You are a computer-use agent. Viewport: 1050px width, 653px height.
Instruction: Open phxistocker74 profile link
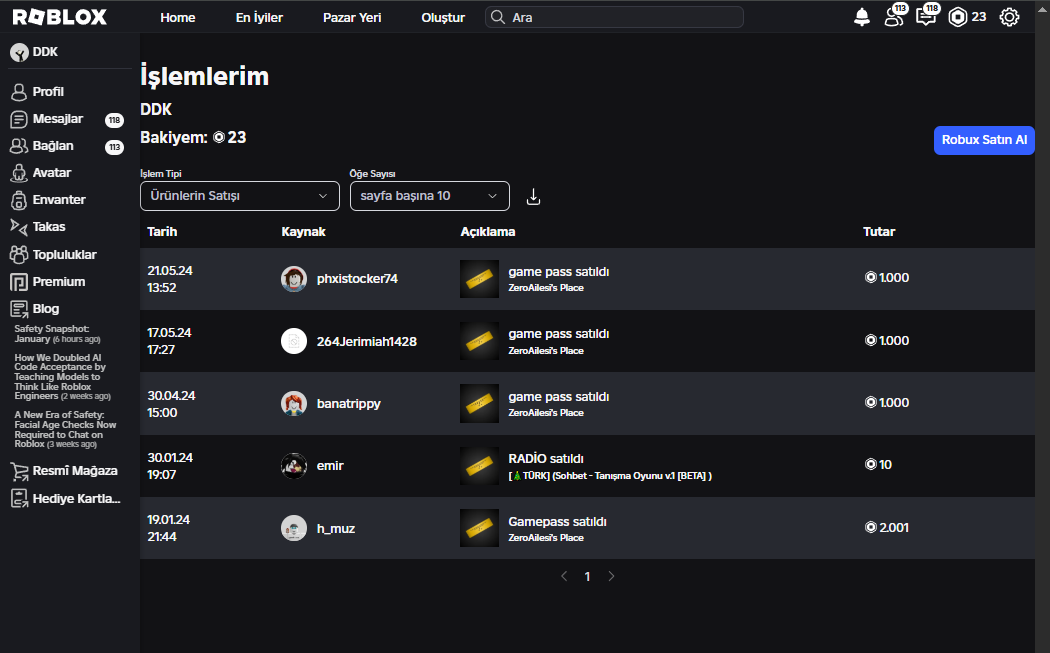tap(357, 279)
